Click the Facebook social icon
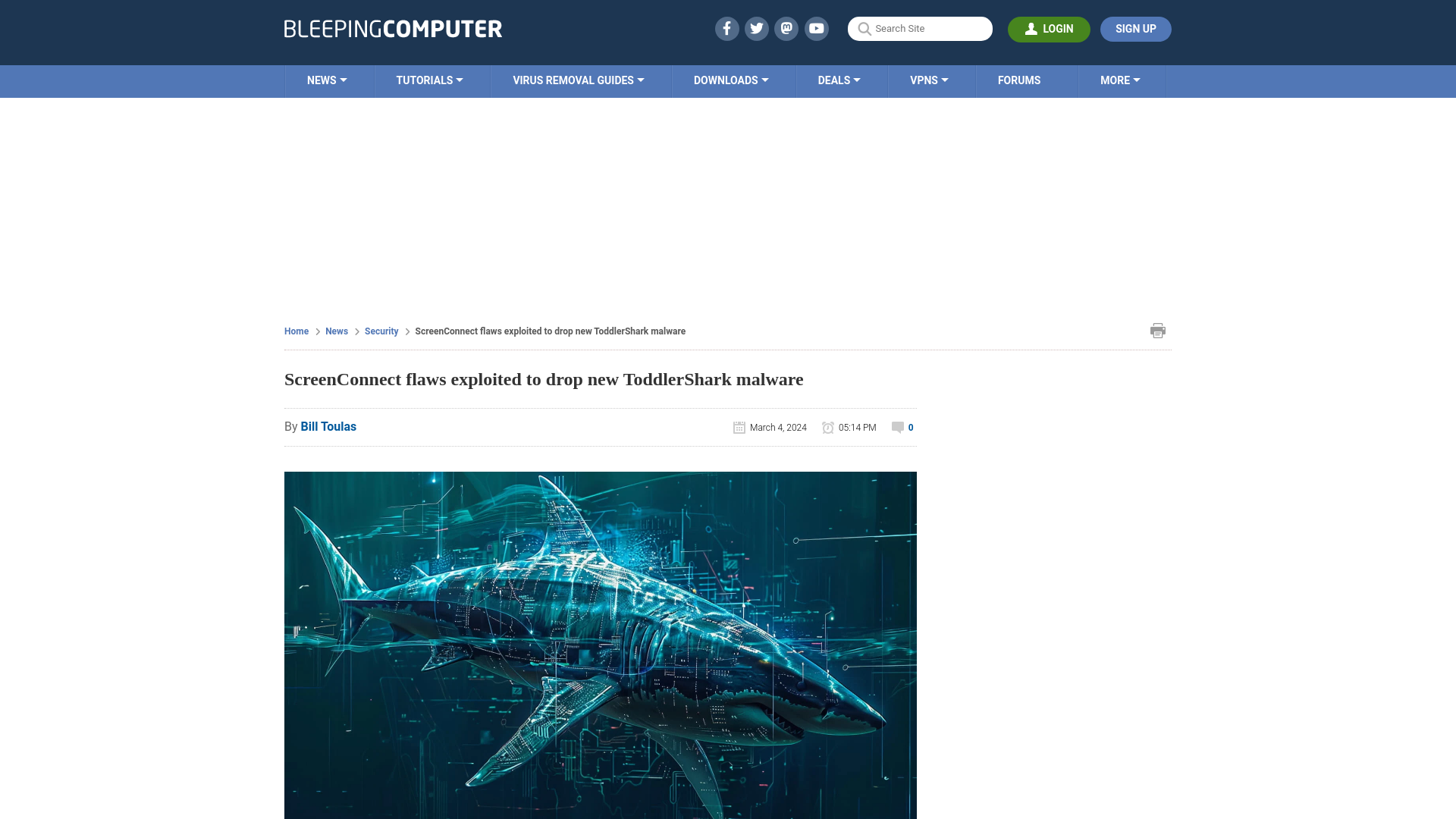The image size is (1456, 819). [727, 29]
